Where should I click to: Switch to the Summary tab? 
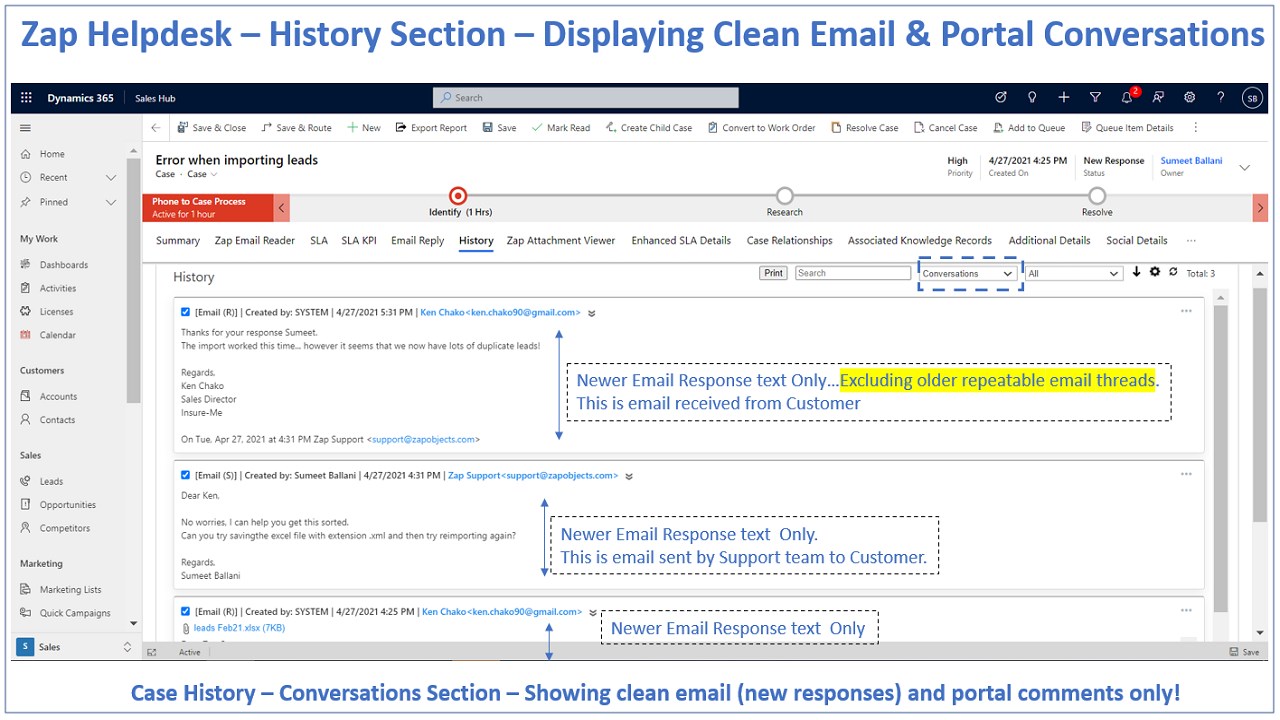(178, 241)
